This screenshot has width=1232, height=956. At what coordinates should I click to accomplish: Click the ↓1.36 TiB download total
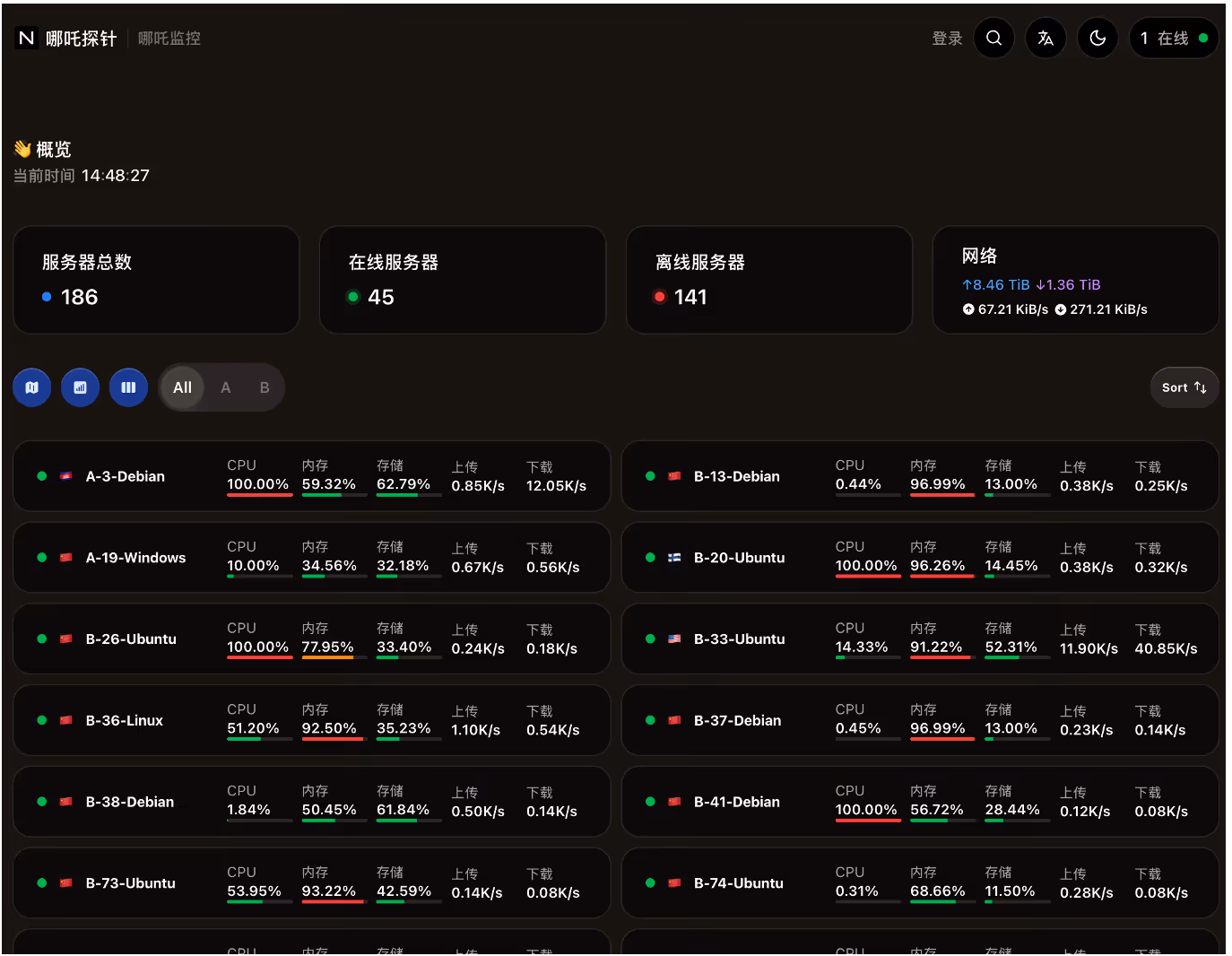coord(1068,285)
